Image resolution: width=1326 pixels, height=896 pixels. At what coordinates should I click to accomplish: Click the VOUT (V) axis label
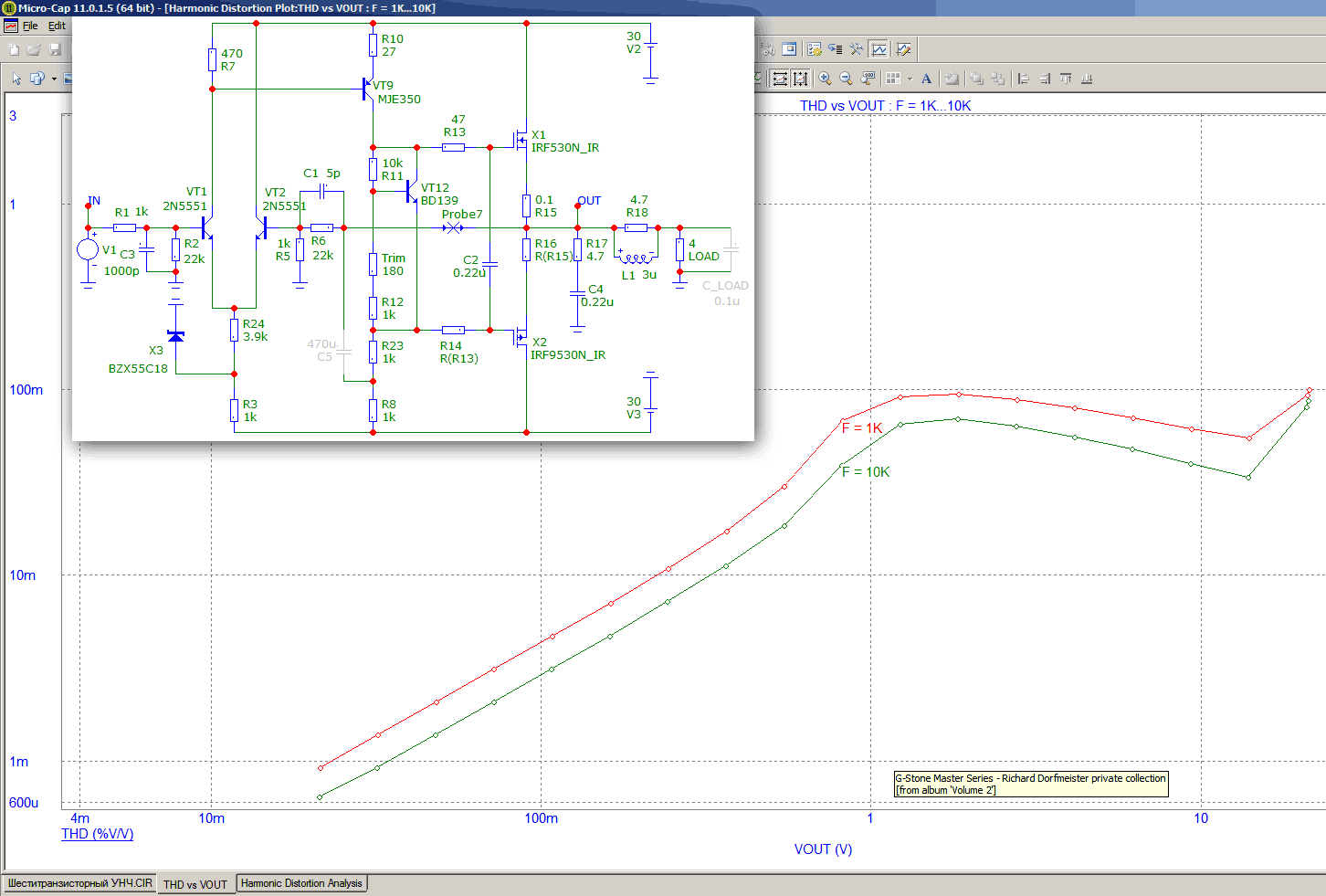tap(823, 849)
